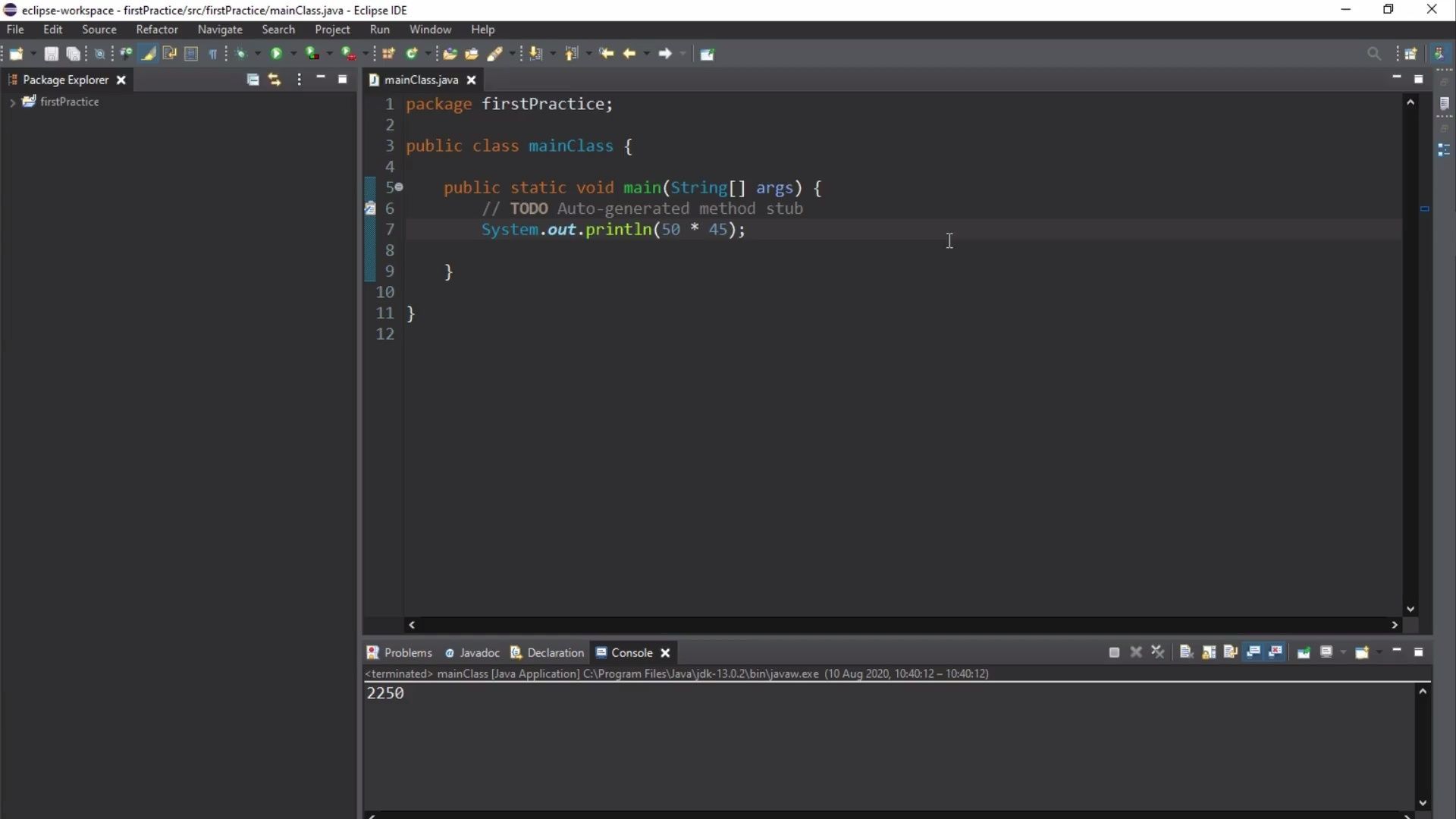The height and width of the screenshot is (819, 1456).
Task: Click the New Java Class icon
Action: click(x=412, y=54)
